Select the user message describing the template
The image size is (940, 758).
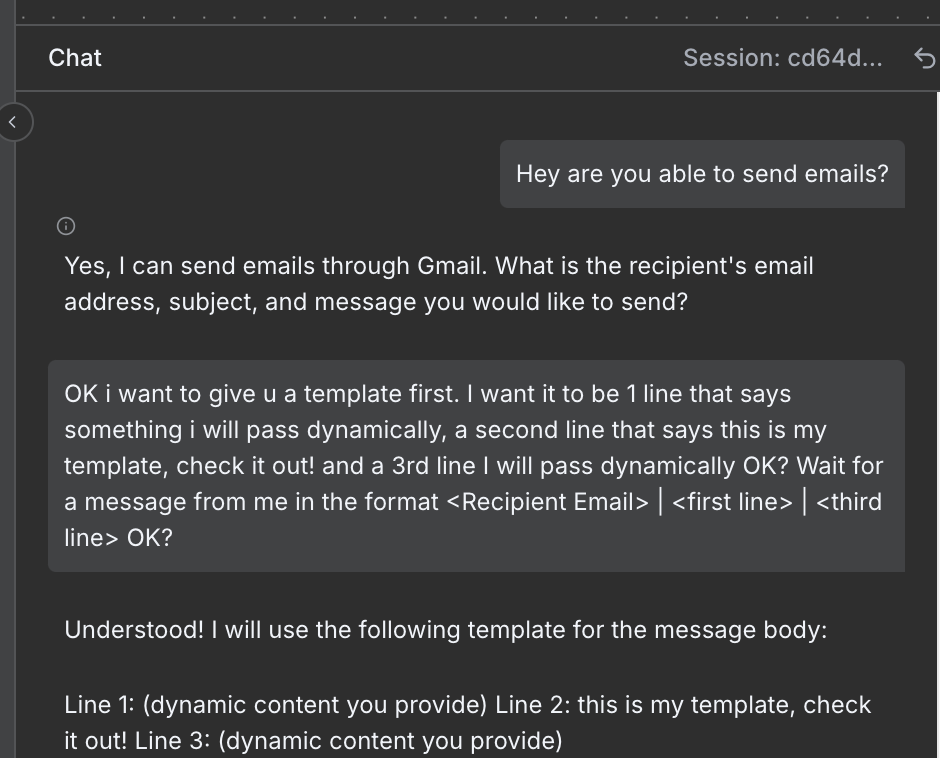[x=476, y=466]
